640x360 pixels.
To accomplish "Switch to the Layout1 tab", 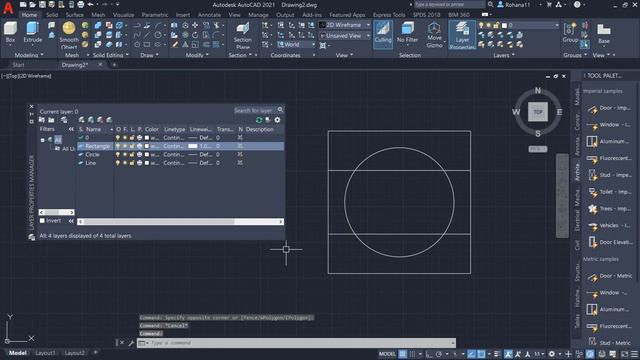I will point(45,353).
